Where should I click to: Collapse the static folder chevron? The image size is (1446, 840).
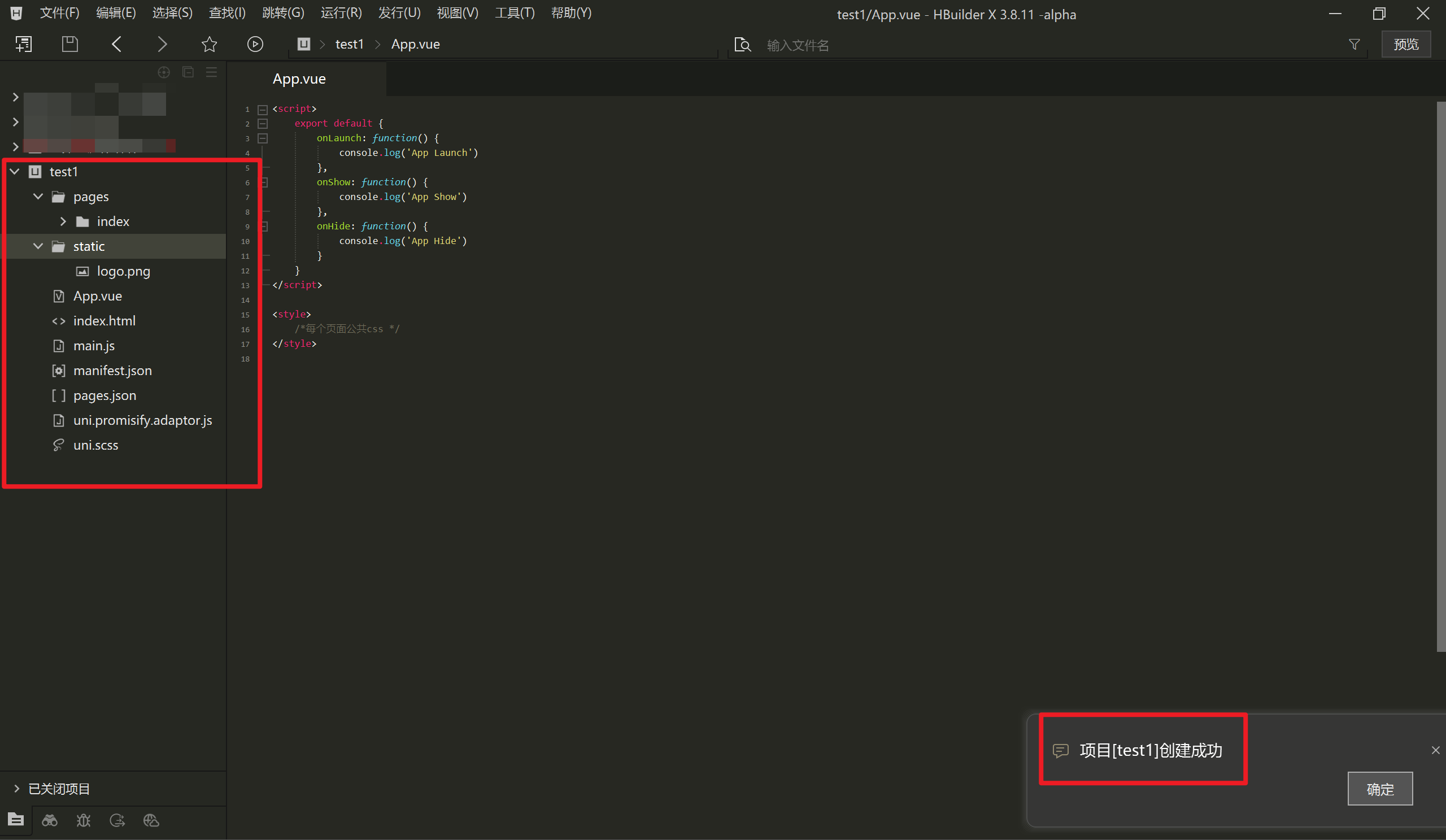click(x=38, y=246)
